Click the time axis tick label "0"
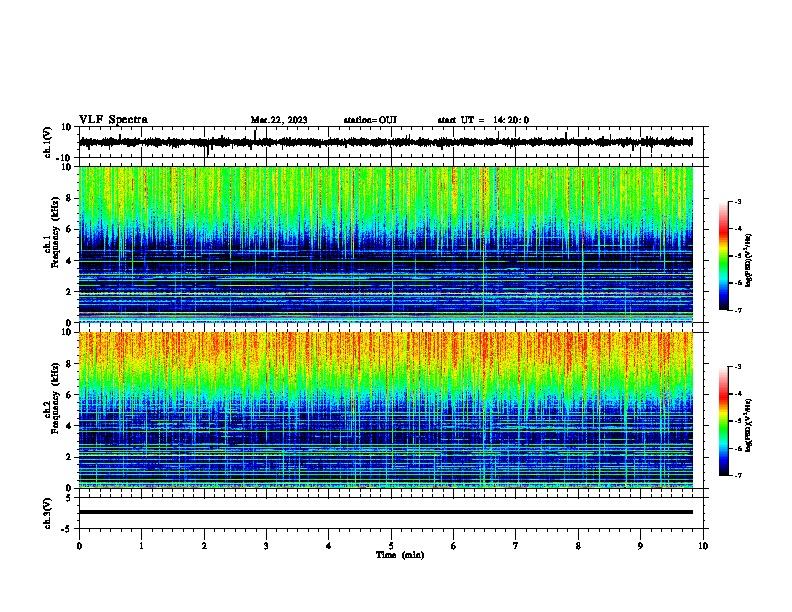This screenshot has width=792, height=612. click(x=79, y=546)
